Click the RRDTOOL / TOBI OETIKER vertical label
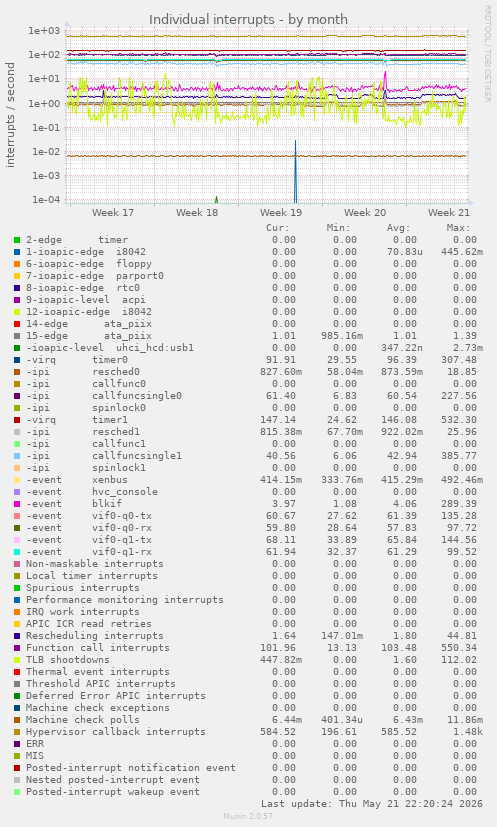Image resolution: width=497 pixels, height=827 pixels. coord(487,53)
